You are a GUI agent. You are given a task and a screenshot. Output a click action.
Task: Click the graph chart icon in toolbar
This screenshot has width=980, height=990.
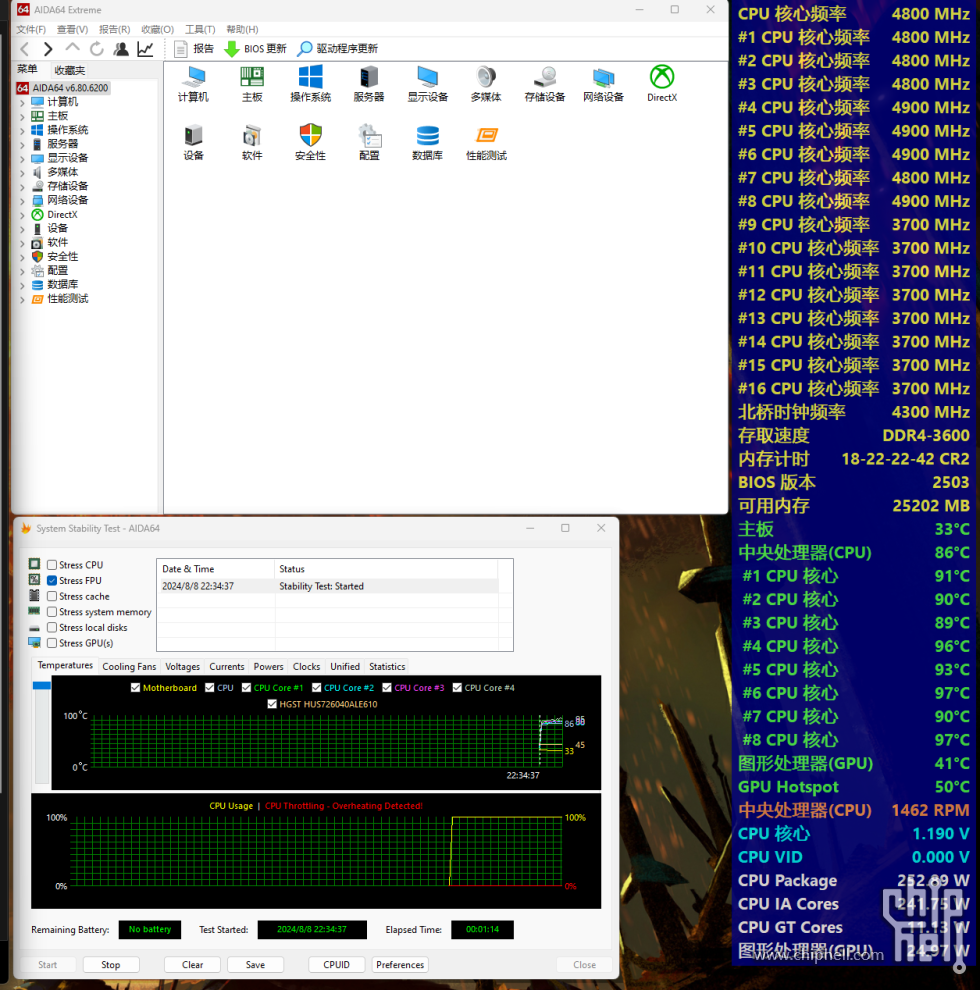[x=145, y=49]
